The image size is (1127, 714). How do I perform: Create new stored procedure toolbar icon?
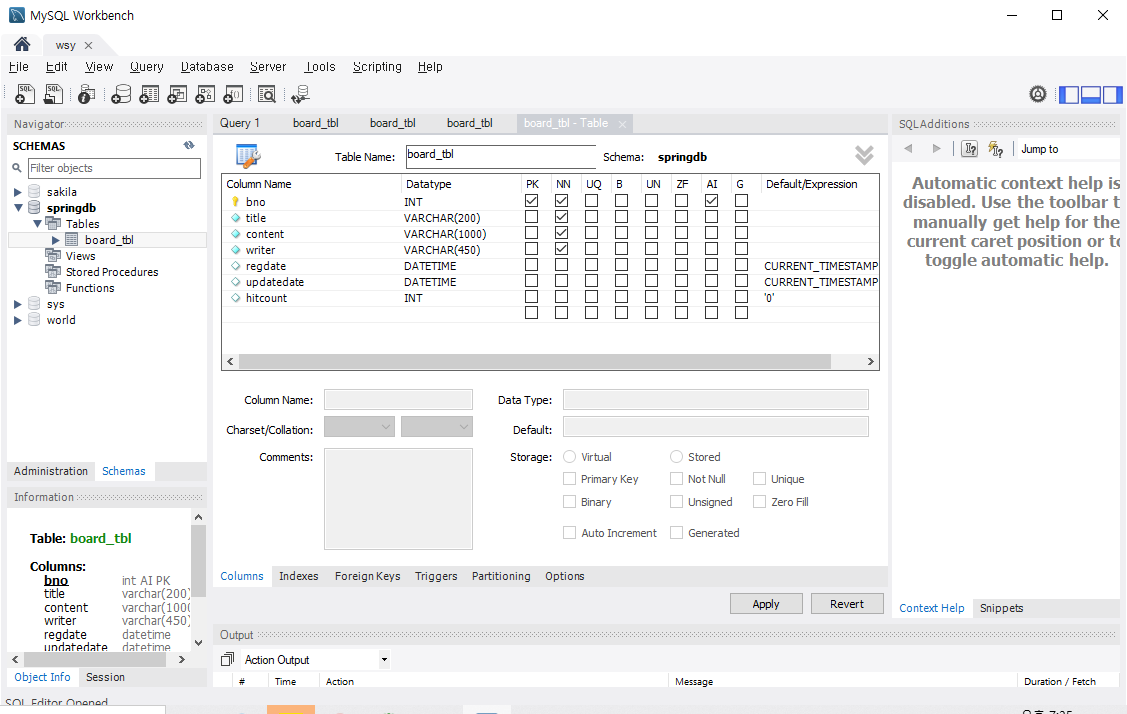205,94
